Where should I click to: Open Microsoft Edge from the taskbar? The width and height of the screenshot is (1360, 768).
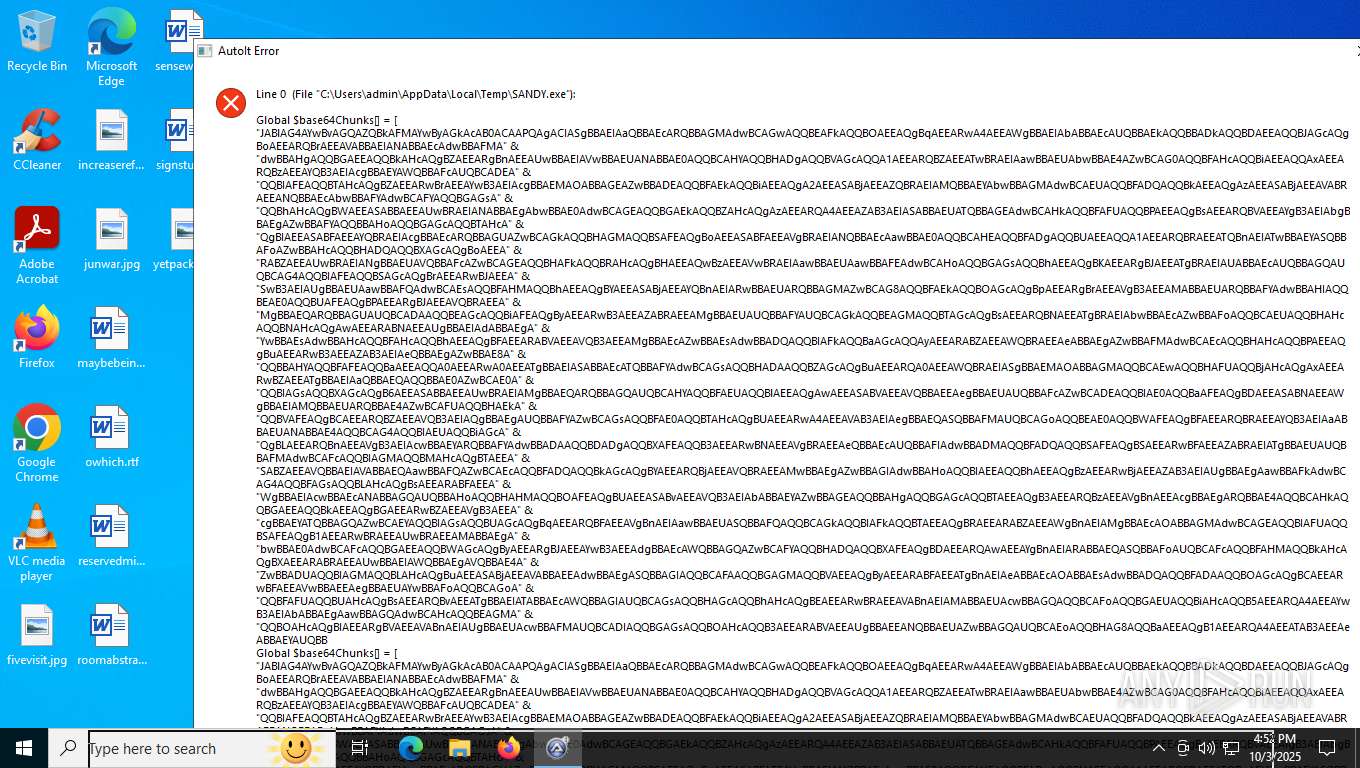[x=410, y=748]
